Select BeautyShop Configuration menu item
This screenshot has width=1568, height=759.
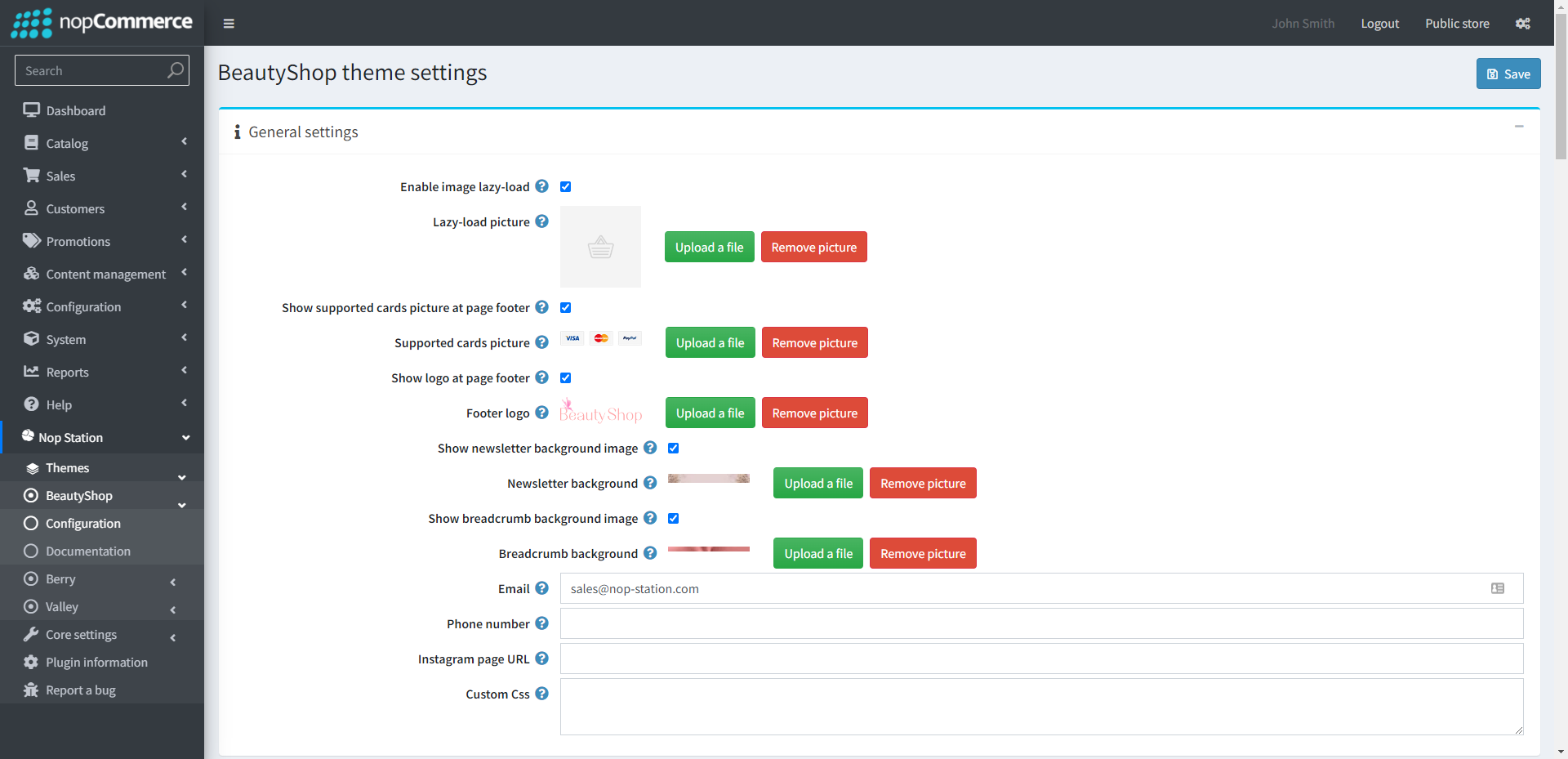pyautogui.click(x=102, y=523)
